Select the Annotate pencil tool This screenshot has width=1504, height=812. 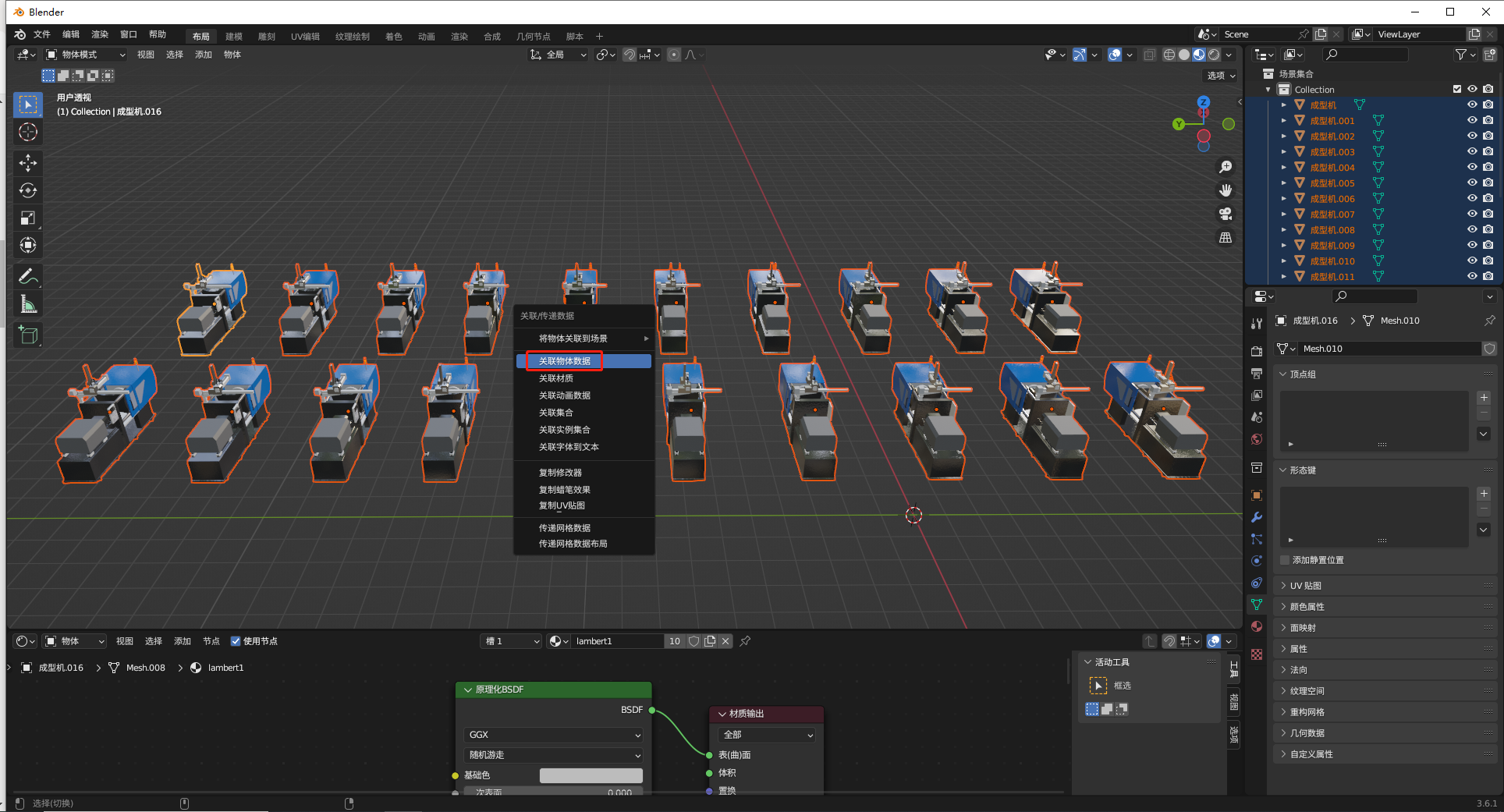(x=28, y=276)
